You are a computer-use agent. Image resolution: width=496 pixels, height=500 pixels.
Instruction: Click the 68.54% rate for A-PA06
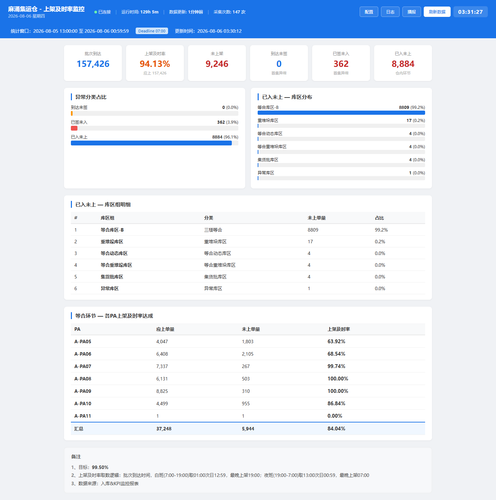[336, 354]
